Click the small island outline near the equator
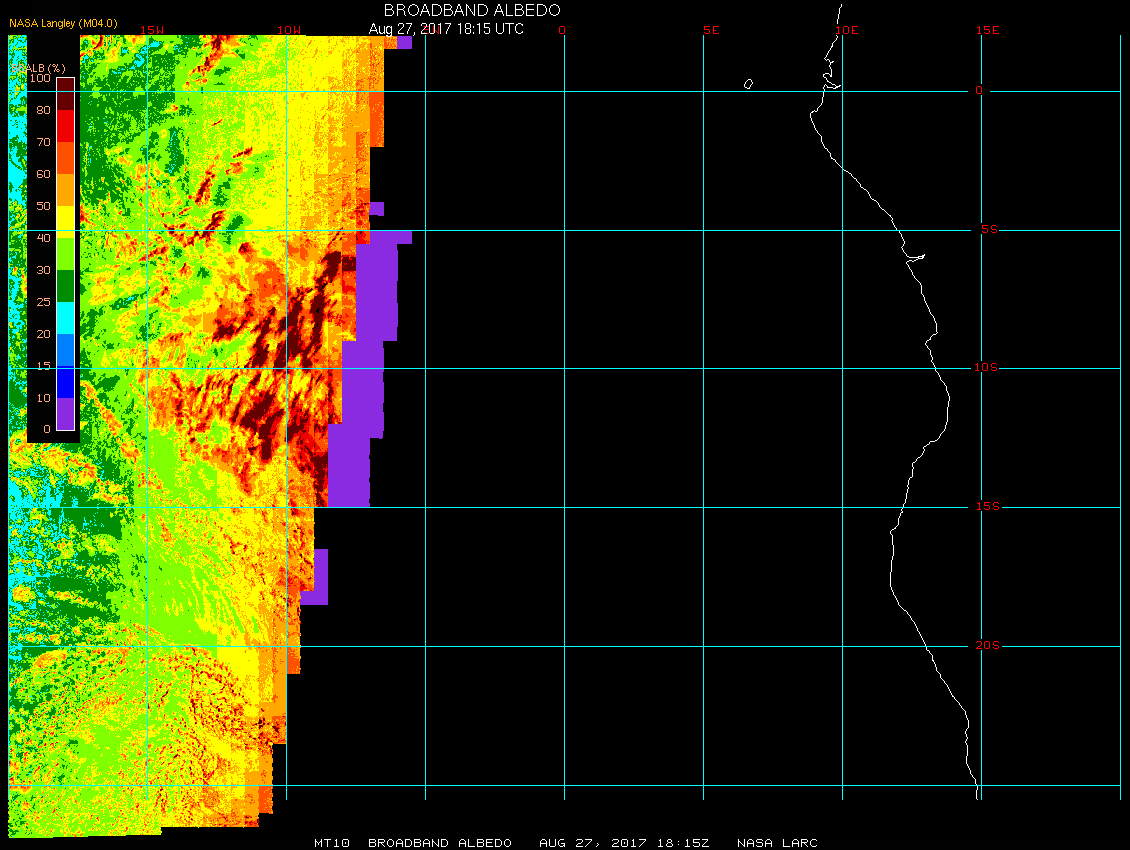This screenshot has width=1130, height=850. pos(748,84)
